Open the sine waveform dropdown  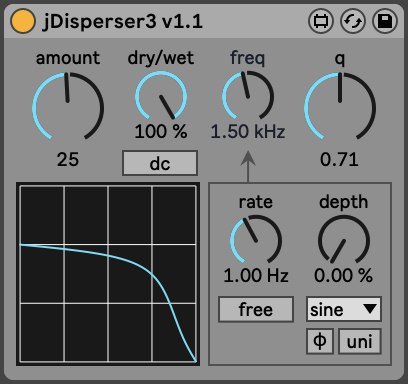(344, 309)
